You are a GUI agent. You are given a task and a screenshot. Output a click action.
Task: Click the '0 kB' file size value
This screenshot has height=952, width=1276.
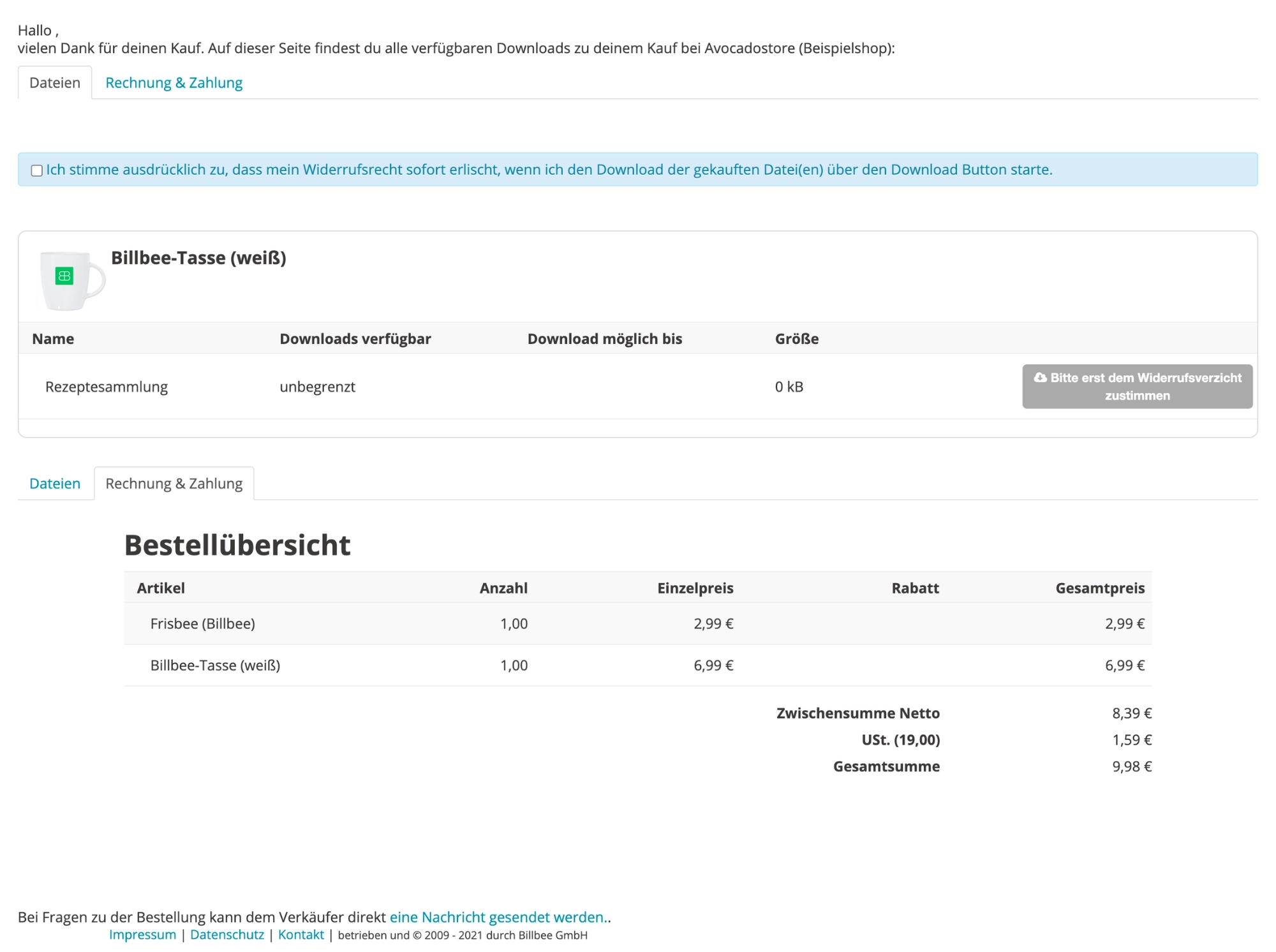point(789,387)
